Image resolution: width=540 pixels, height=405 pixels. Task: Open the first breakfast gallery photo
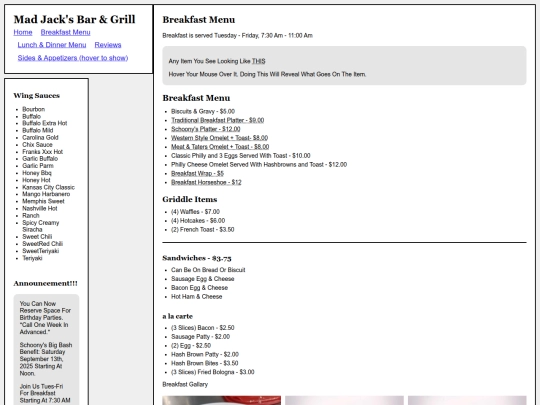221,401
